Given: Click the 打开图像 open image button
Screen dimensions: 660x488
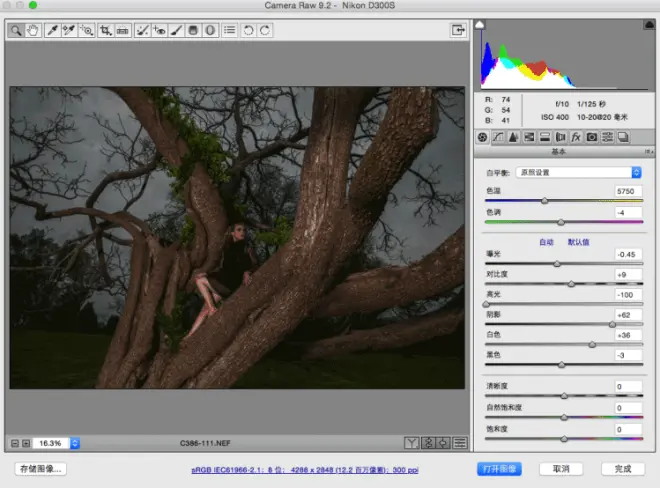Looking at the screenshot, I should pyautogui.click(x=499, y=469).
